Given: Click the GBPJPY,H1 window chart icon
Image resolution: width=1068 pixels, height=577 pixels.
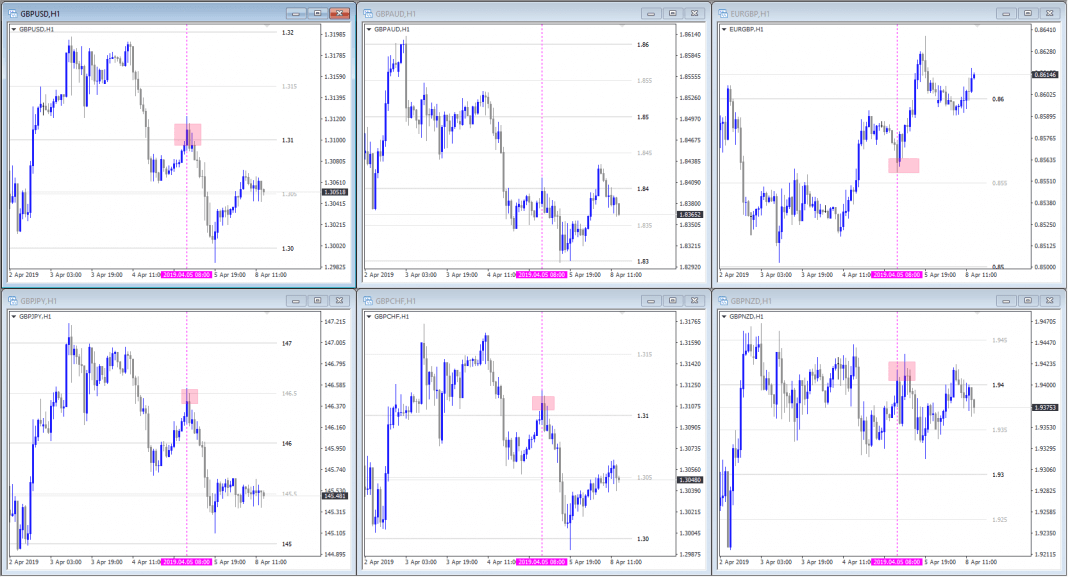Looking at the screenshot, I should (12, 300).
